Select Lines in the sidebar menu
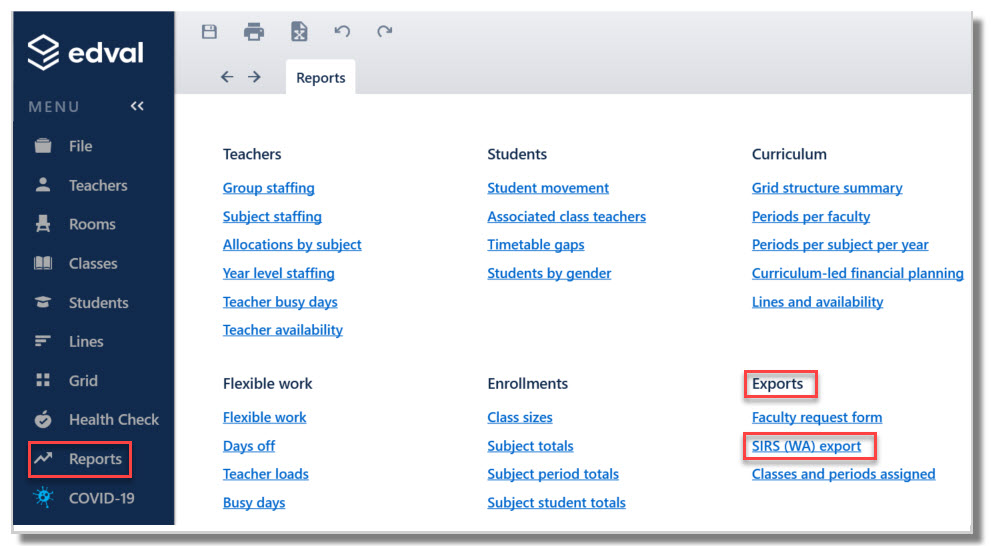The height and width of the screenshot is (546, 991). coord(68,341)
